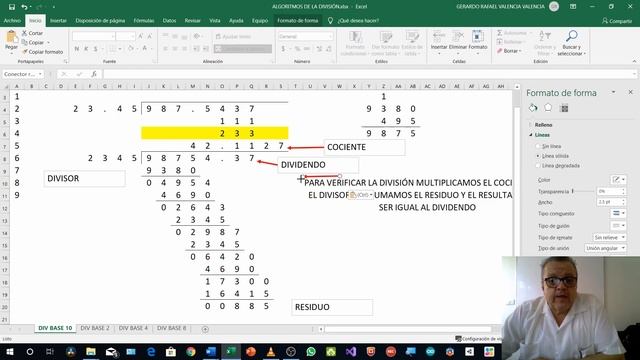Save the workbook with the disk icon
The image size is (640, 360).
pyautogui.click(x=11, y=7)
